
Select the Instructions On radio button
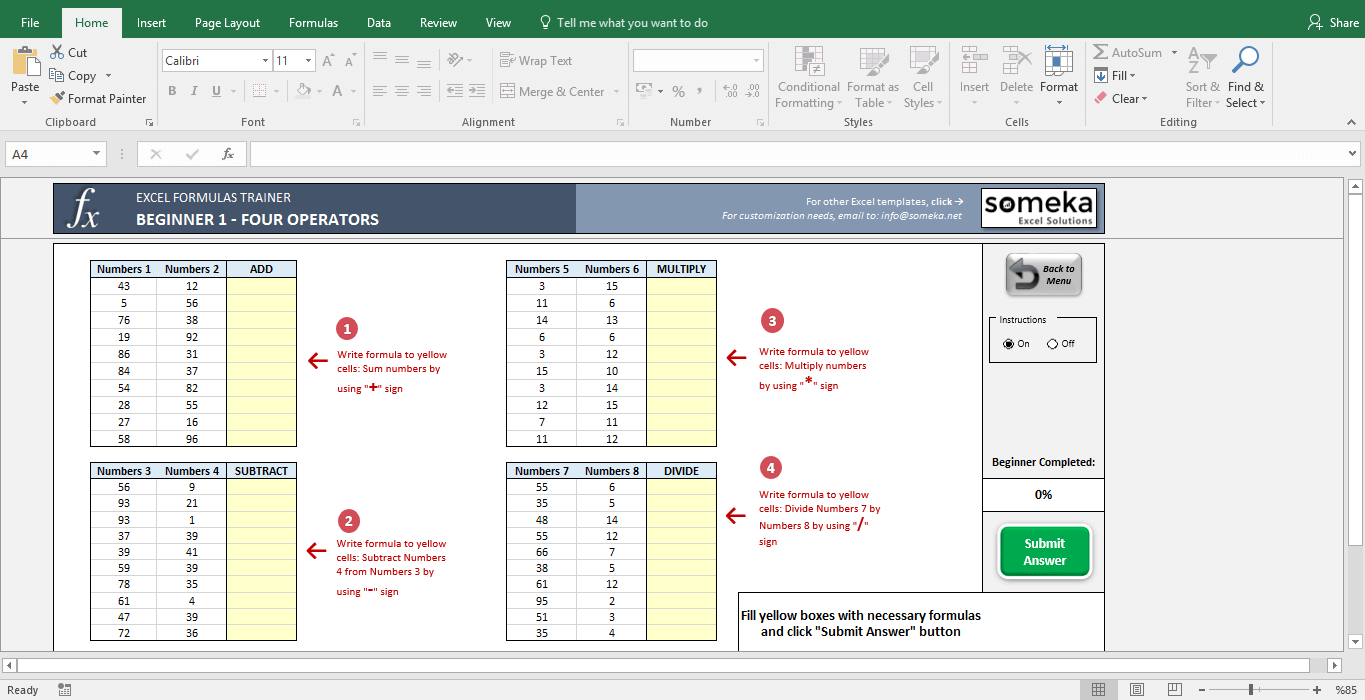[x=1008, y=344]
